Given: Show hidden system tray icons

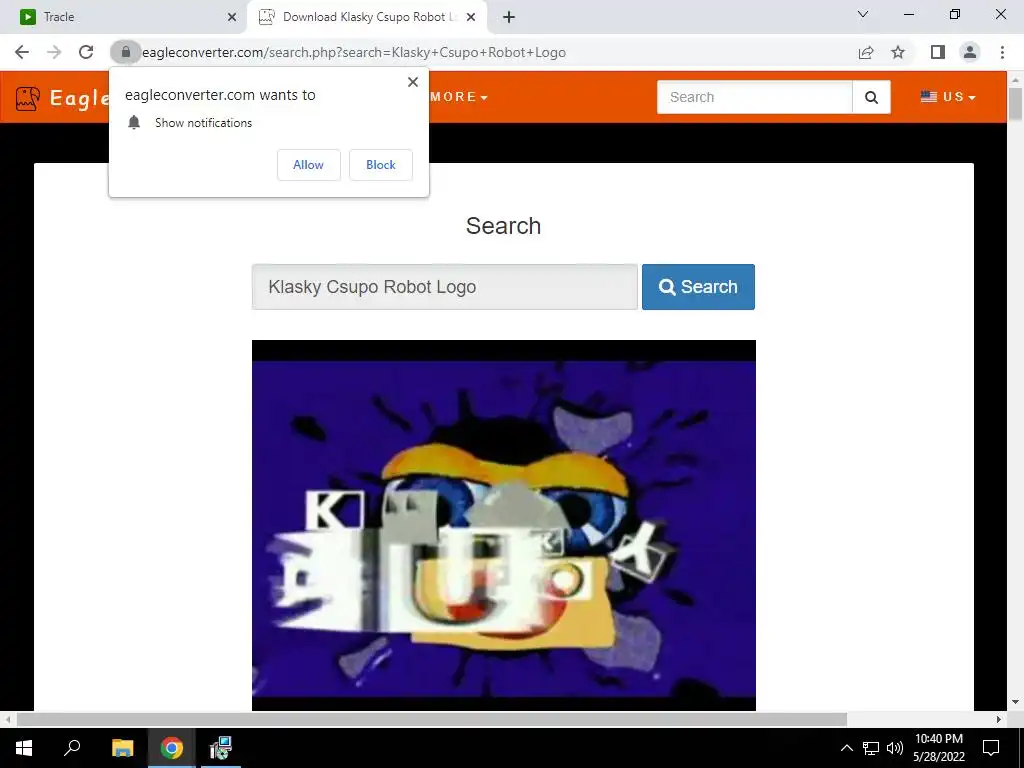Looking at the screenshot, I should 846,748.
